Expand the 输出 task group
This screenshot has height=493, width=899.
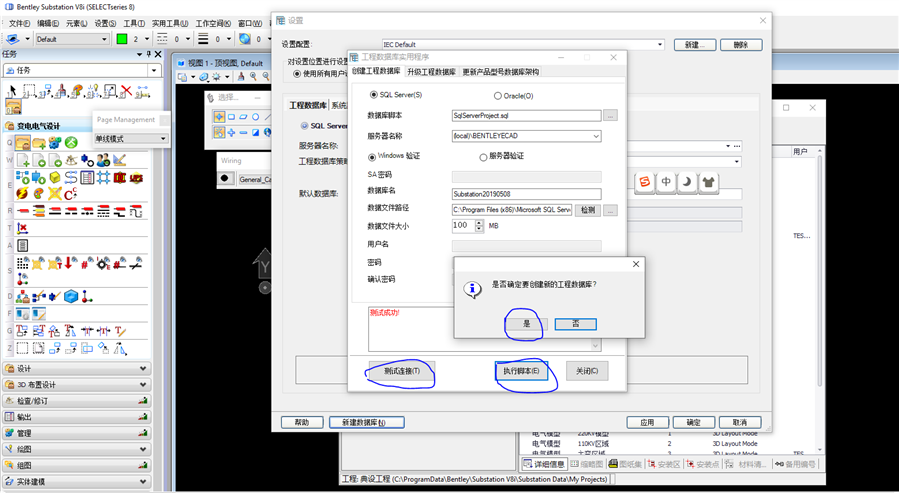pos(77,417)
